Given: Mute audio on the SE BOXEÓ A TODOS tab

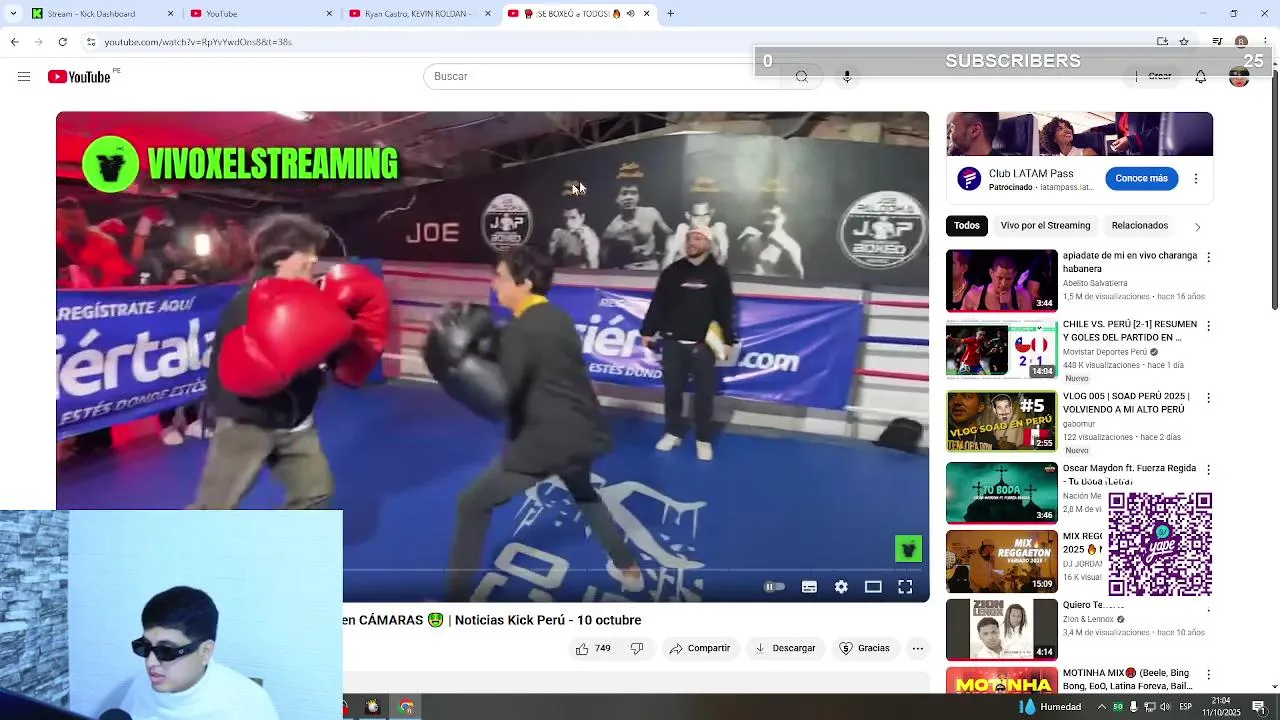Looking at the screenshot, I should click(630, 14).
